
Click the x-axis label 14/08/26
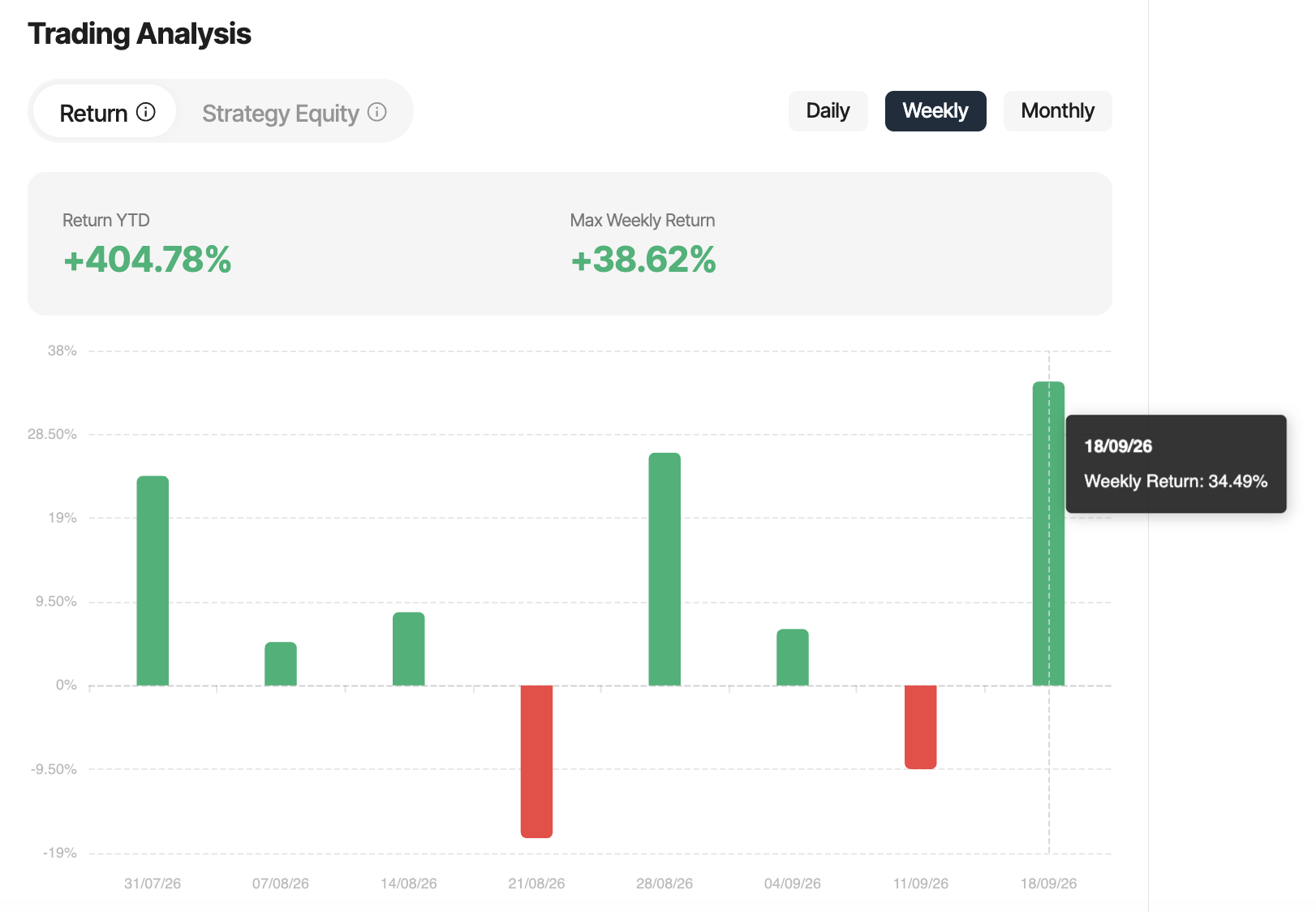[409, 884]
